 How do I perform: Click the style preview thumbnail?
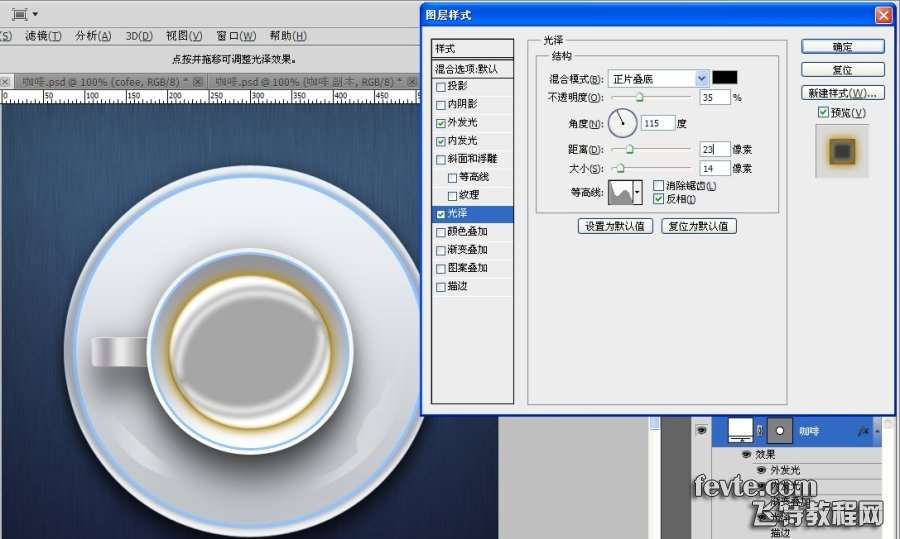(x=842, y=152)
